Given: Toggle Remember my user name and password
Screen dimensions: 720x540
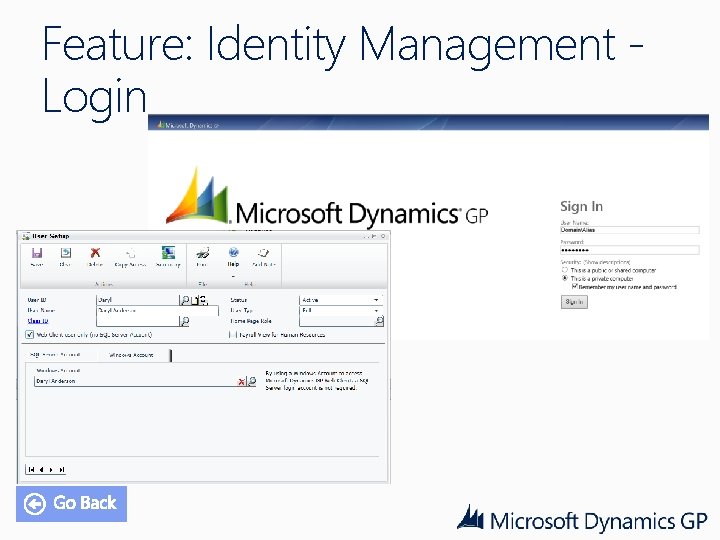Looking at the screenshot, I should 574,287.
